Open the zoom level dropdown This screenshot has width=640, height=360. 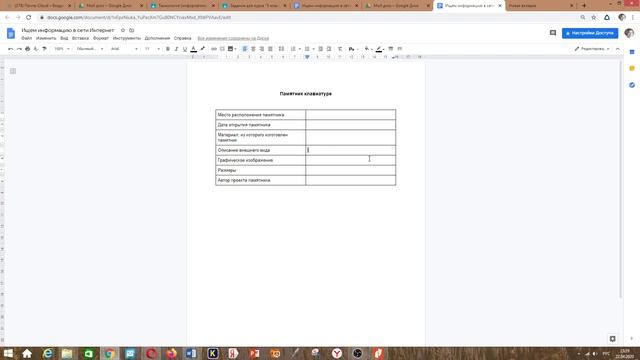[62, 49]
